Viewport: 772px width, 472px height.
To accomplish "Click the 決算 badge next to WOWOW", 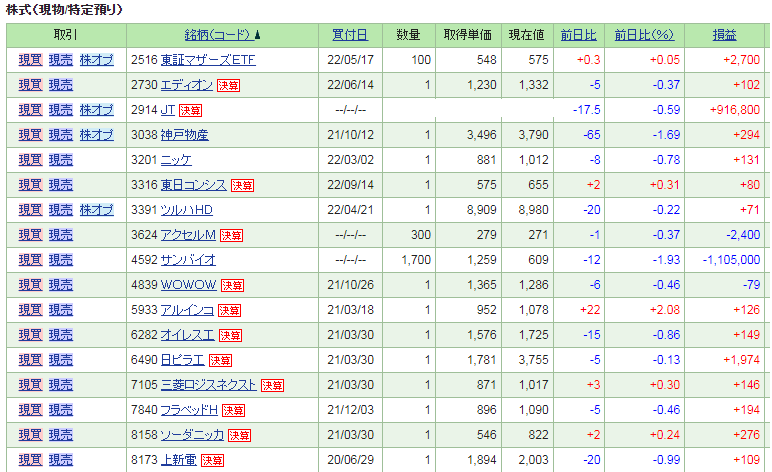I will (232, 285).
